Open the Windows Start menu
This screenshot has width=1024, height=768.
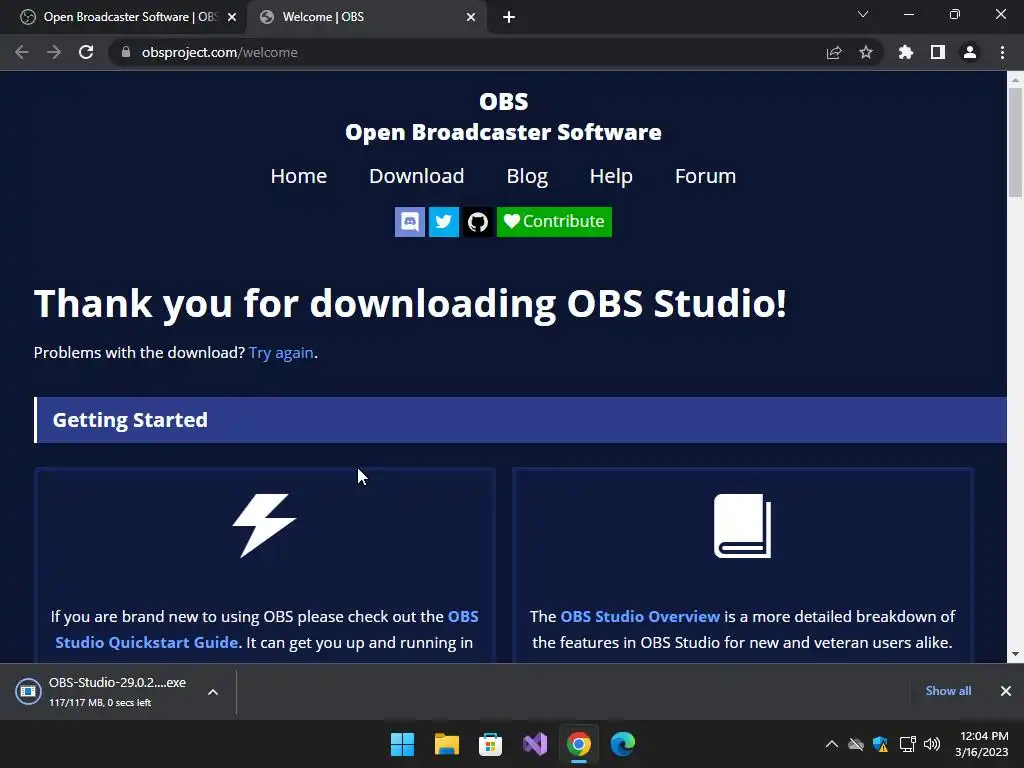click(x=402, y=744)
